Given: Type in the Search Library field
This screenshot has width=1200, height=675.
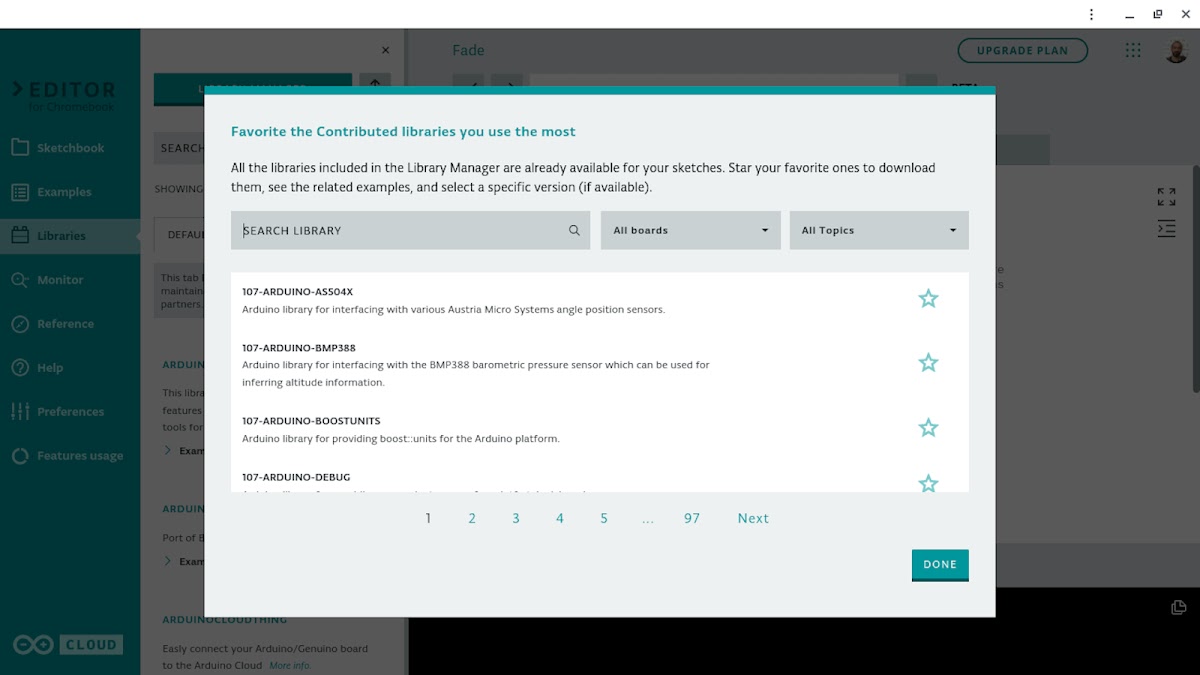Looking at the screenshot, I should click(400, 231).
